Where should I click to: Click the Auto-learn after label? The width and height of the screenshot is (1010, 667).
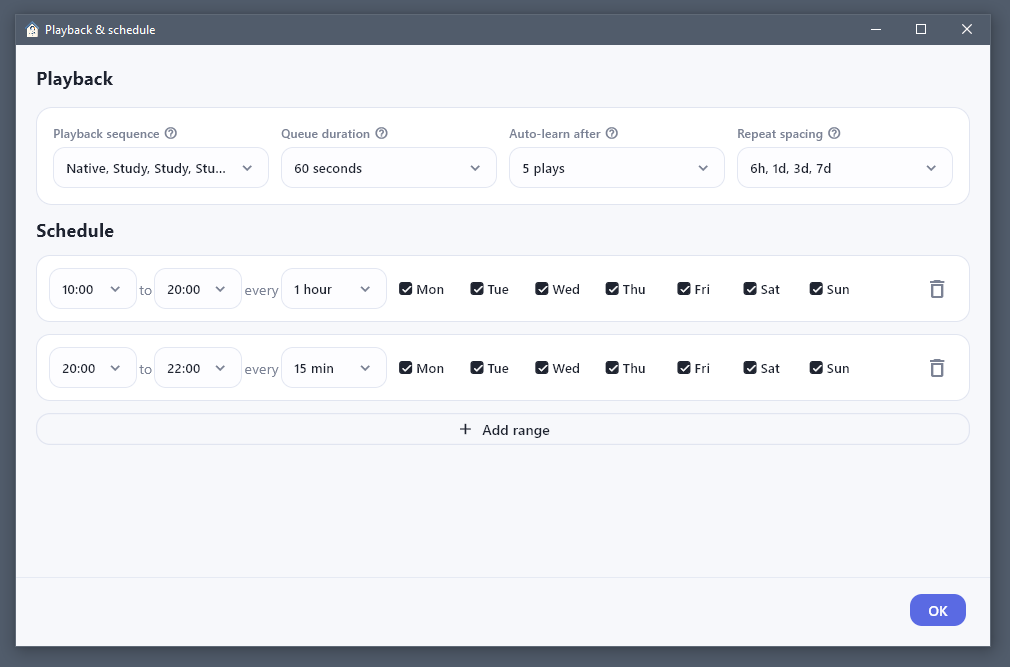click(x=555, y=134)
